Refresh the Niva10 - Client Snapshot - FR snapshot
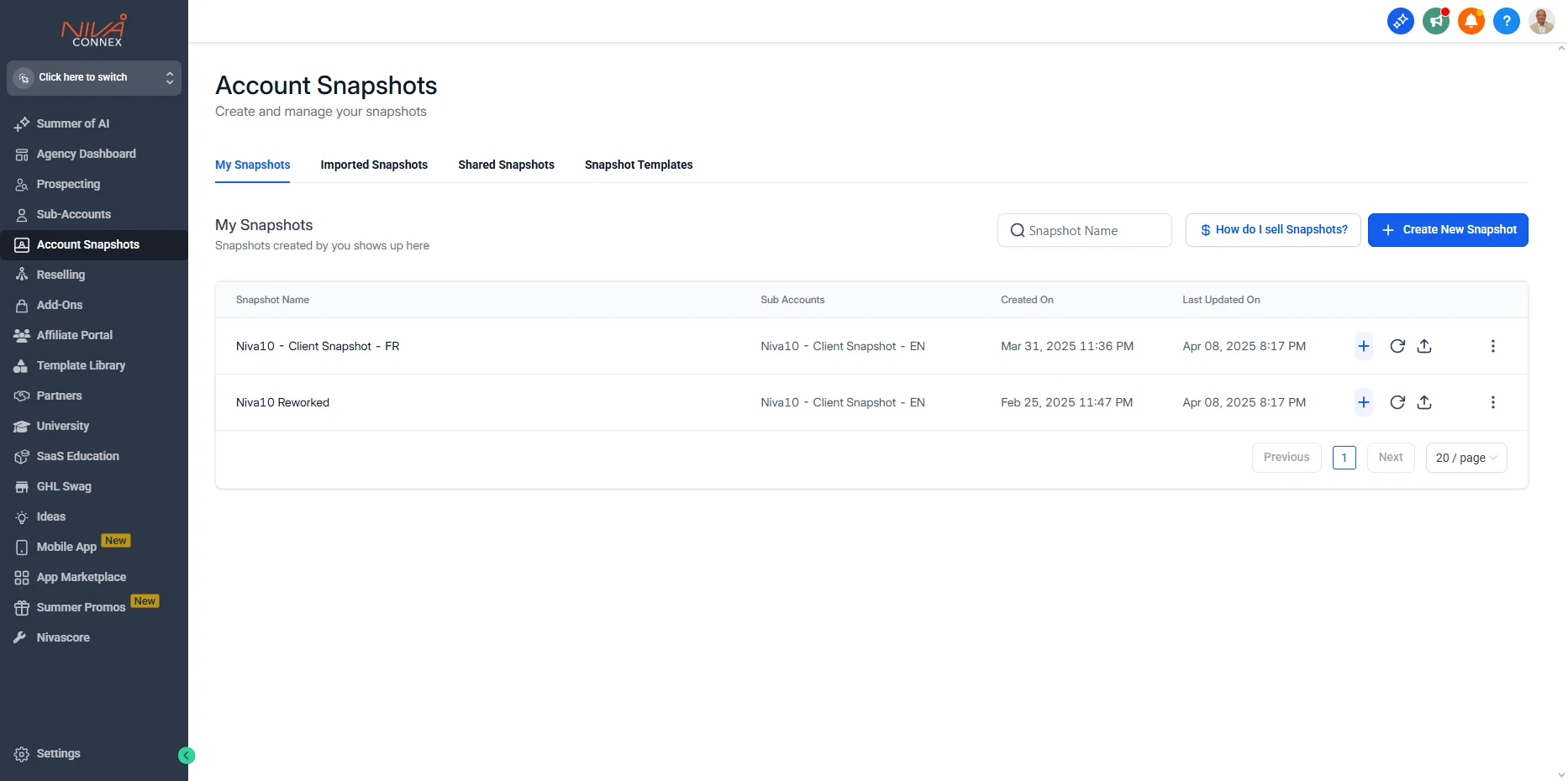1568x781 pixels. pos(1397,346)
